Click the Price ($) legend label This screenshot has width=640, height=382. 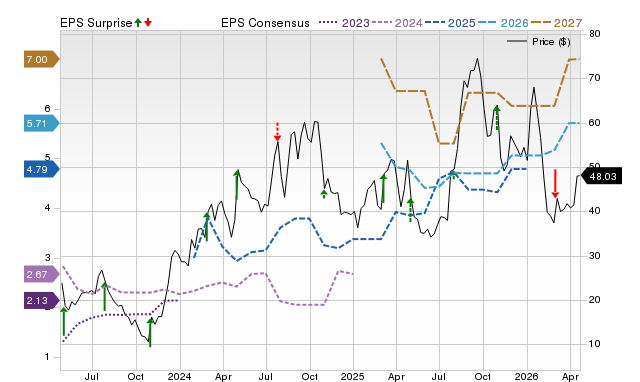(x=551, y=42)
